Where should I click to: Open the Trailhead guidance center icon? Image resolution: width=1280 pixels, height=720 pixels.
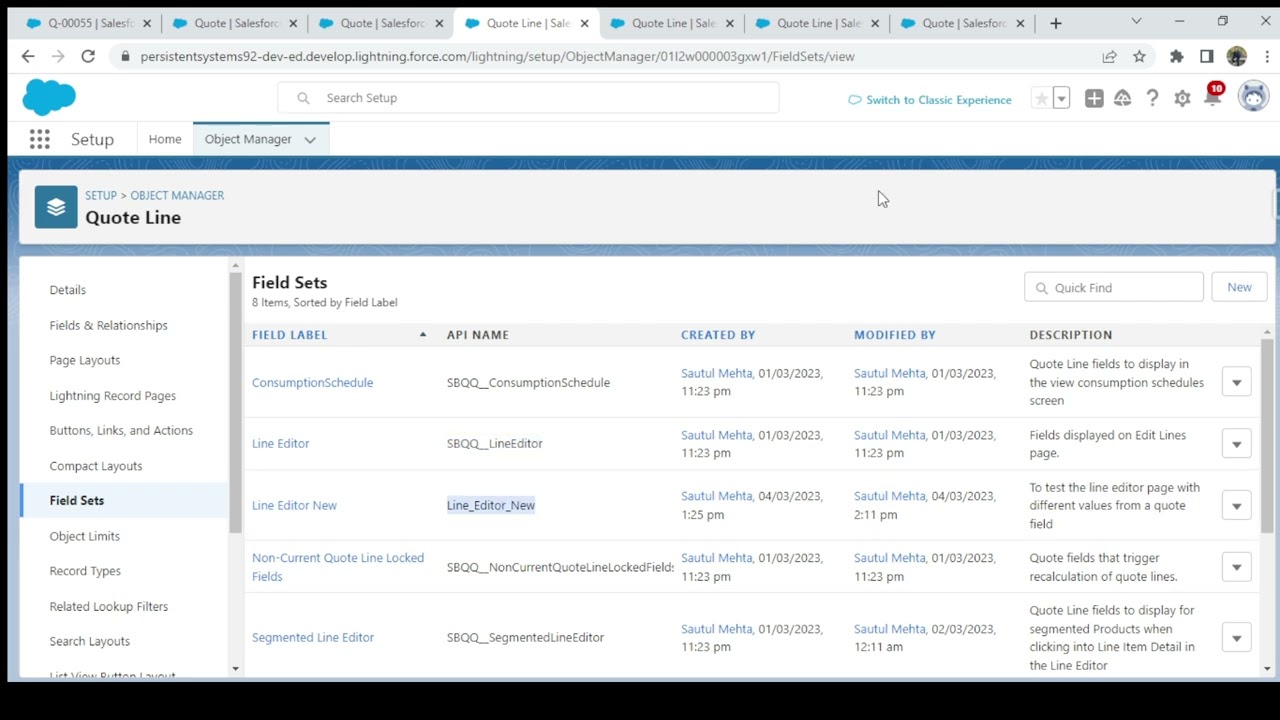pos(1123,98)
